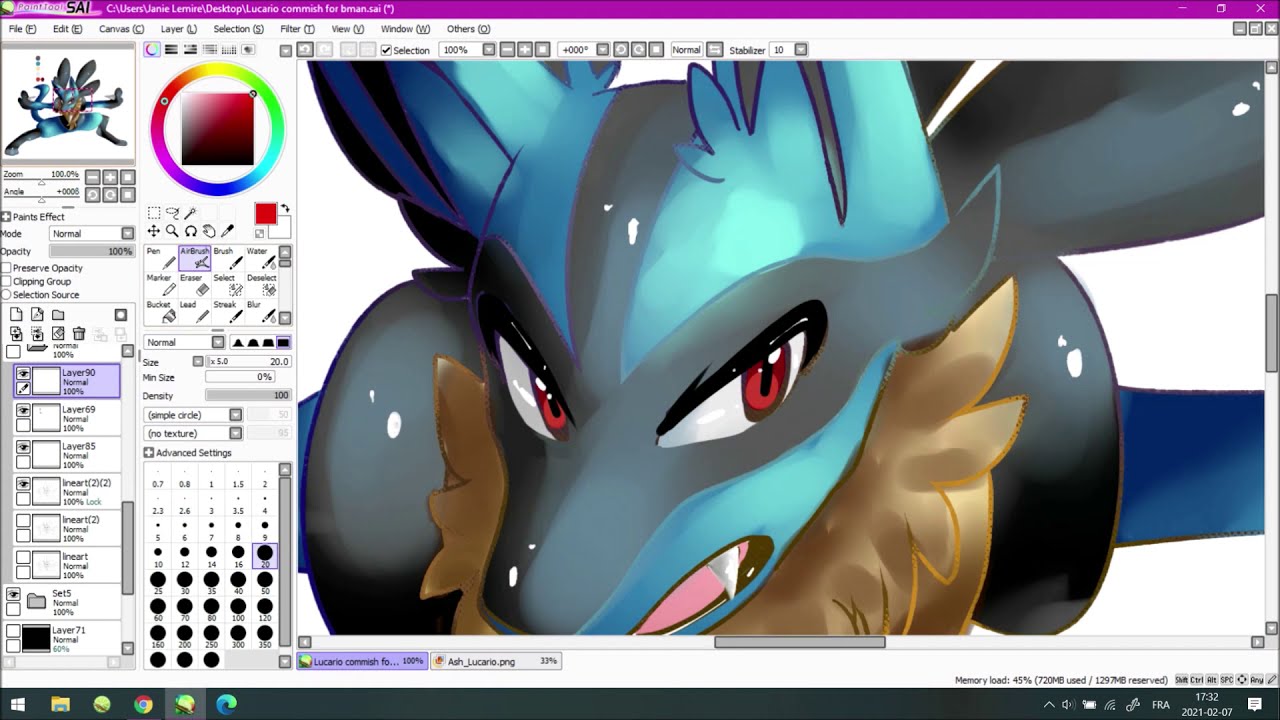Activate the zoom magnifier tool
Screen dimensions: 1280x720
172,231
